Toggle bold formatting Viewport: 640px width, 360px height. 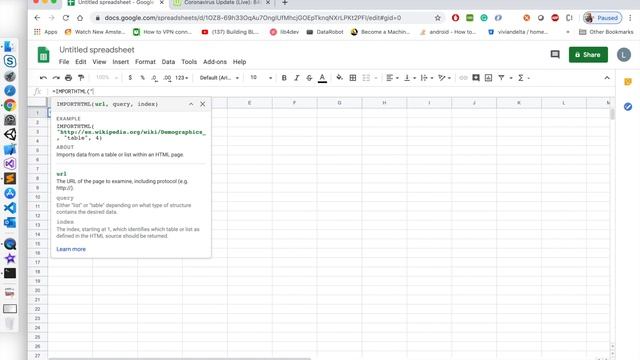(x=284, y=78)
